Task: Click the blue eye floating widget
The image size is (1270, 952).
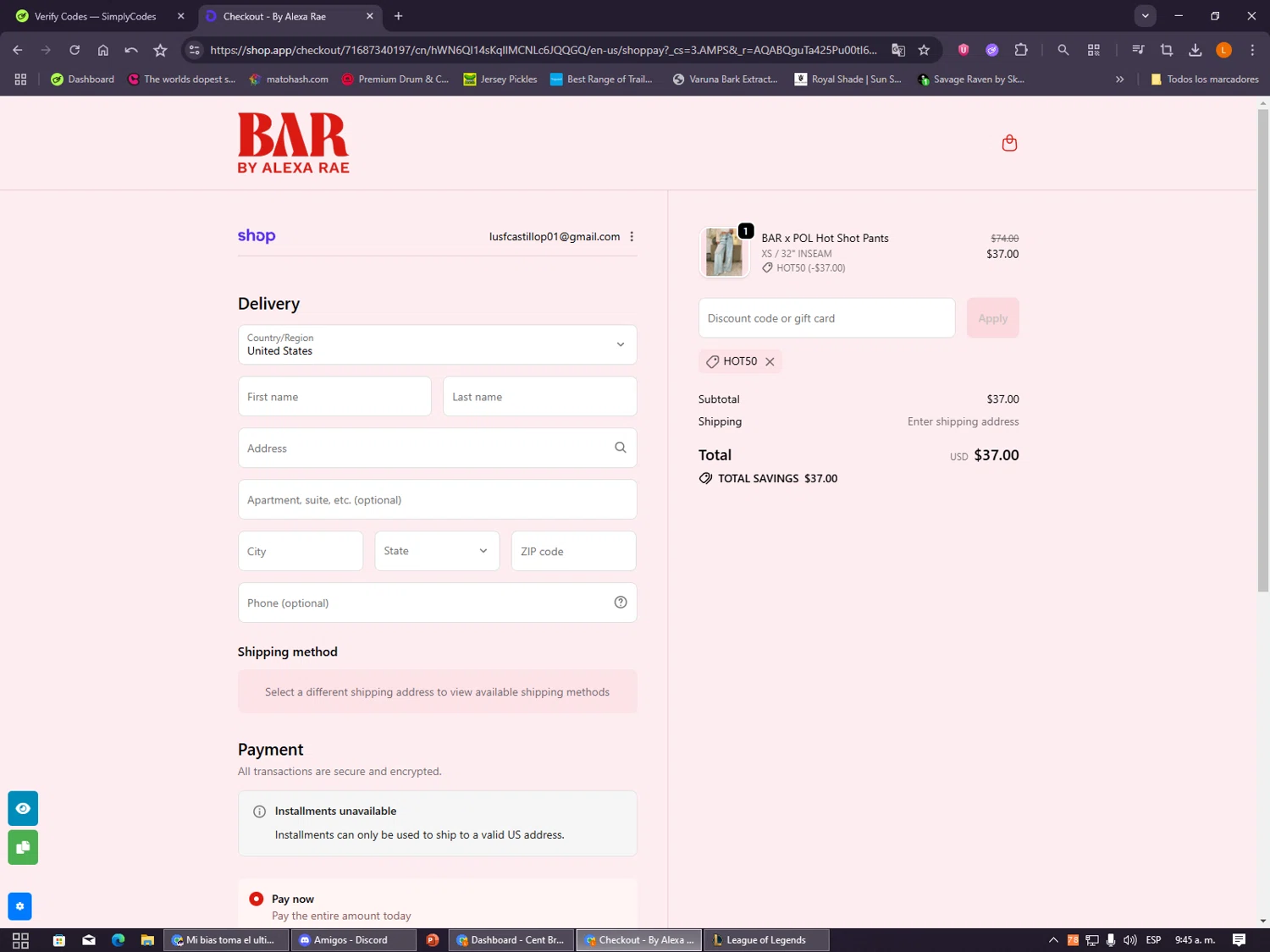Action: pyautogui.click(x=23, y=808)
